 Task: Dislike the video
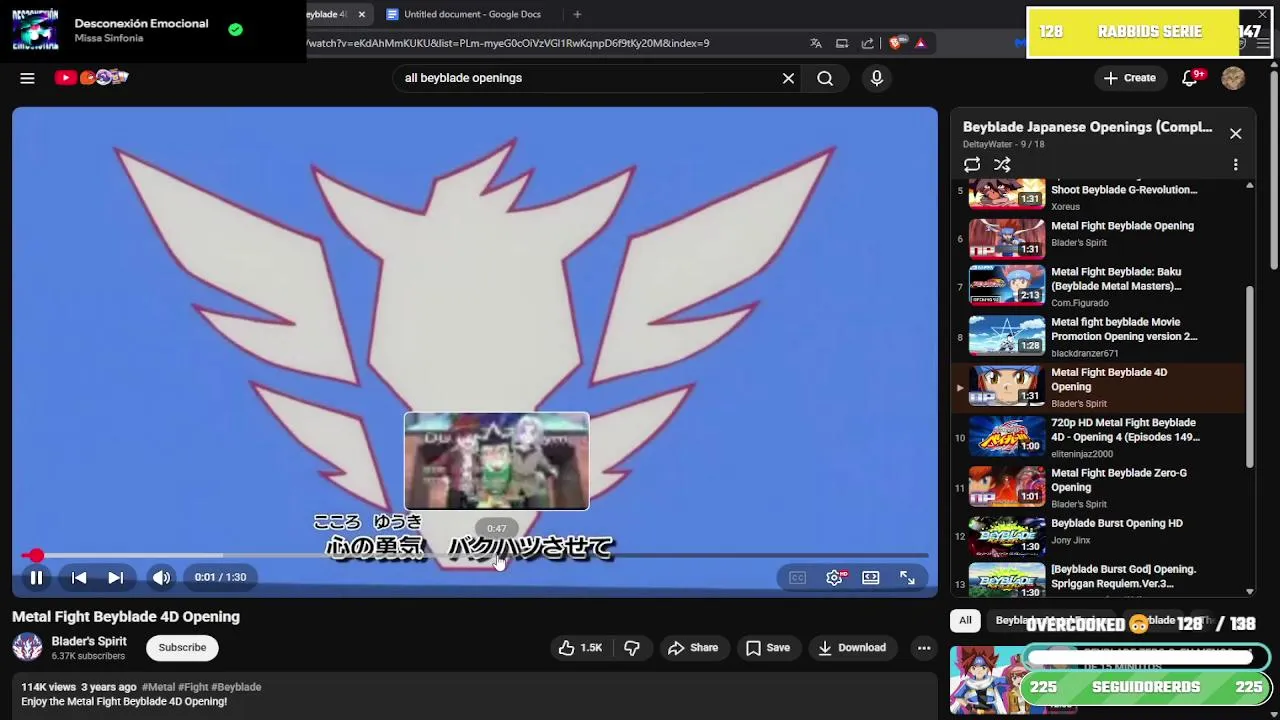point(632,648)
